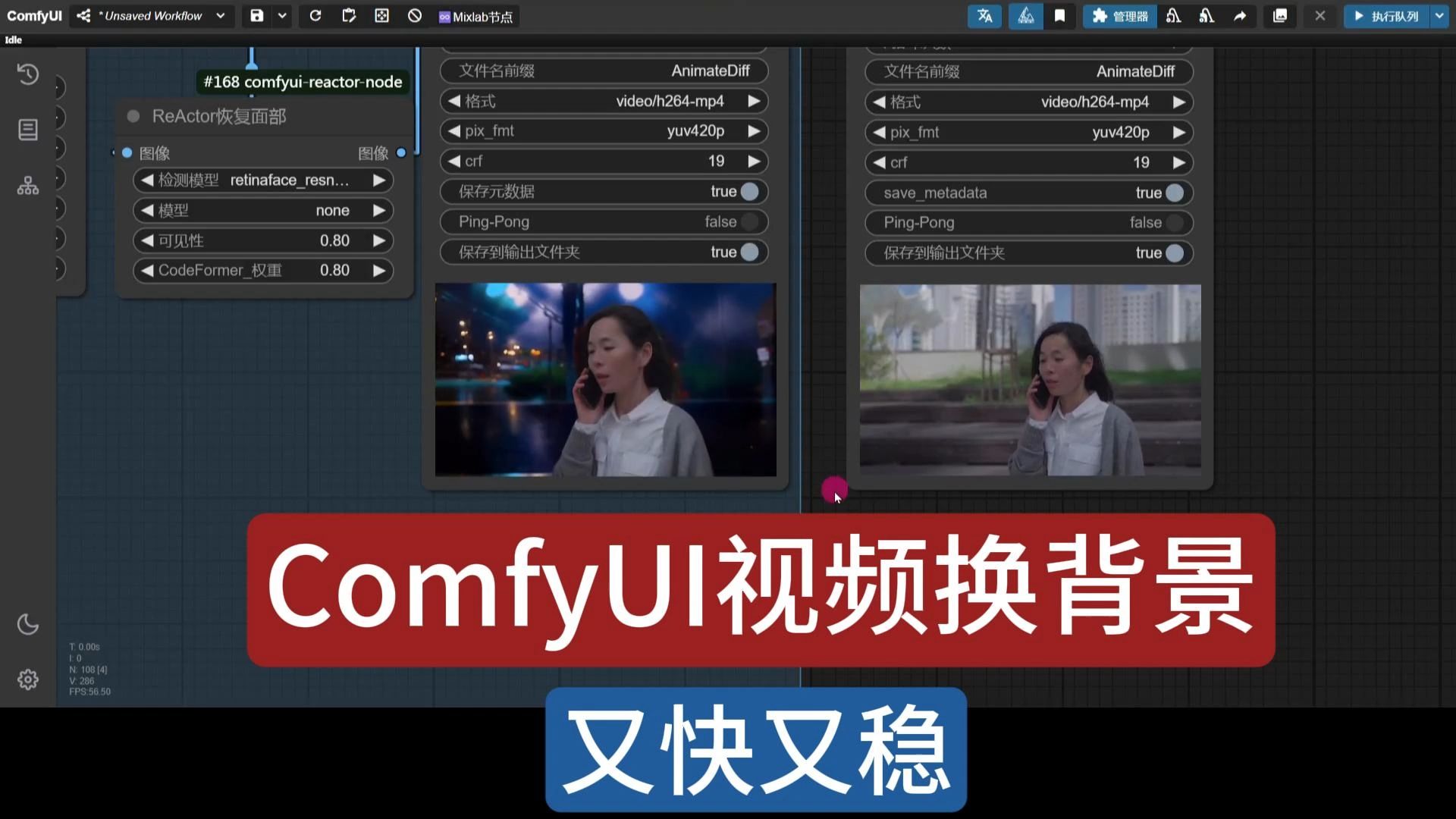Click the CodeFormer_权重 0.80 value slider

pyautogui.click(x=263, y=271)
